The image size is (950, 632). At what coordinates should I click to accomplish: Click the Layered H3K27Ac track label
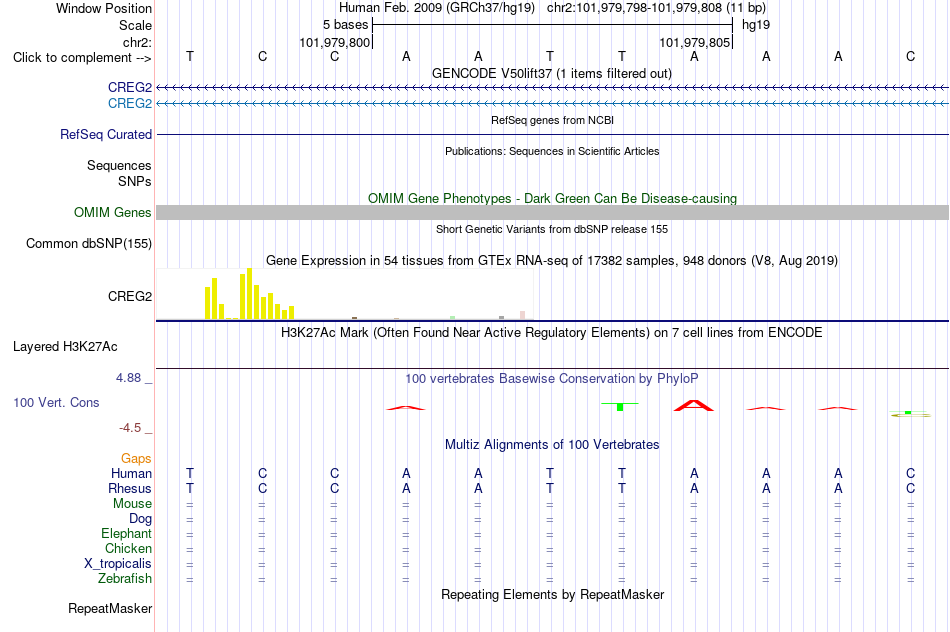[x=65, y=347]
